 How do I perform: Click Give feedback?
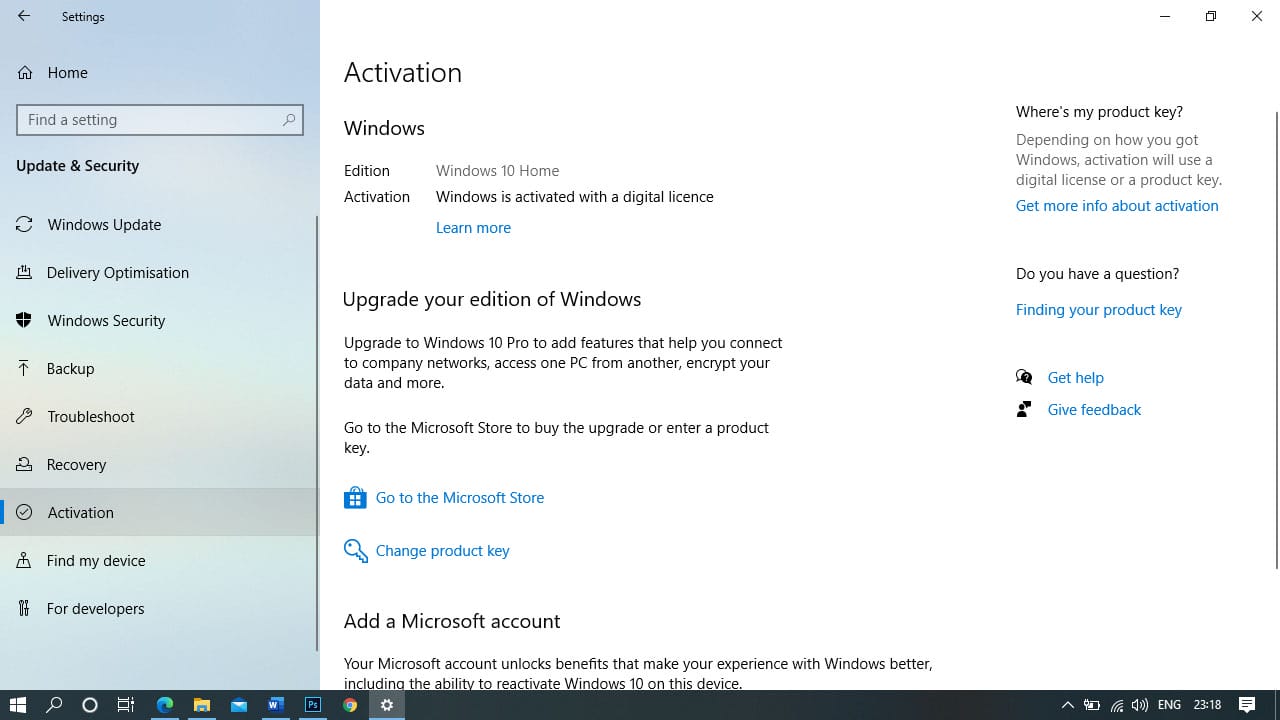pyautogui.click(x=1093, y=409)
